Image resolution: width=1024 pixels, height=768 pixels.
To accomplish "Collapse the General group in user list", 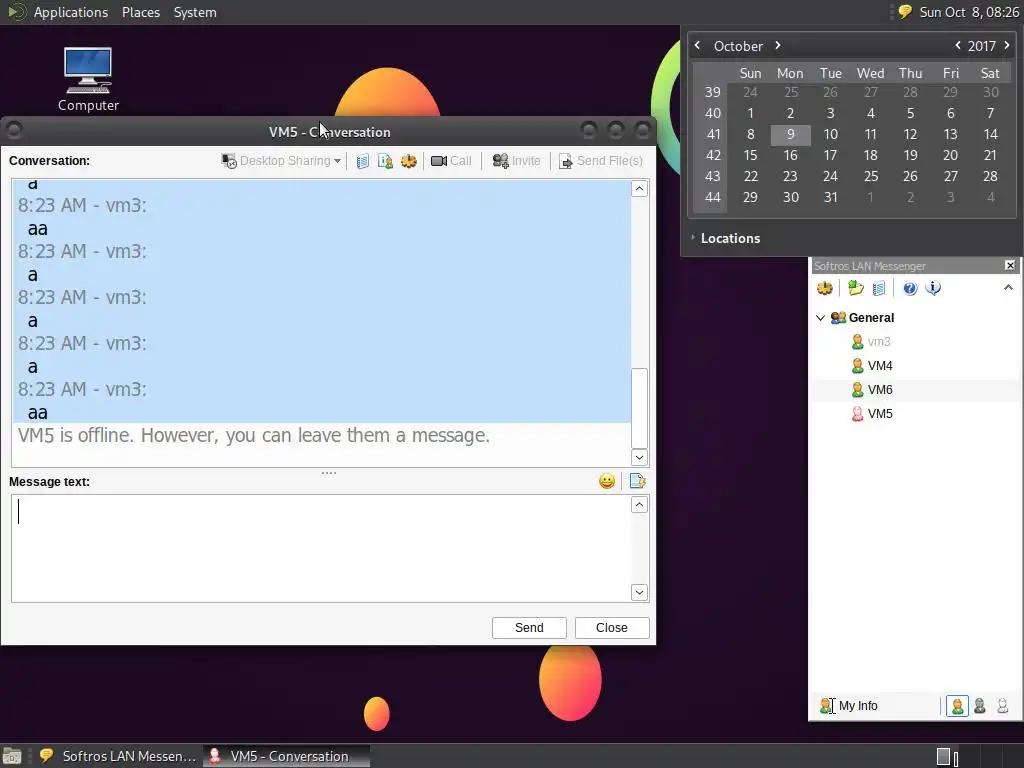I will click(821, 318).
